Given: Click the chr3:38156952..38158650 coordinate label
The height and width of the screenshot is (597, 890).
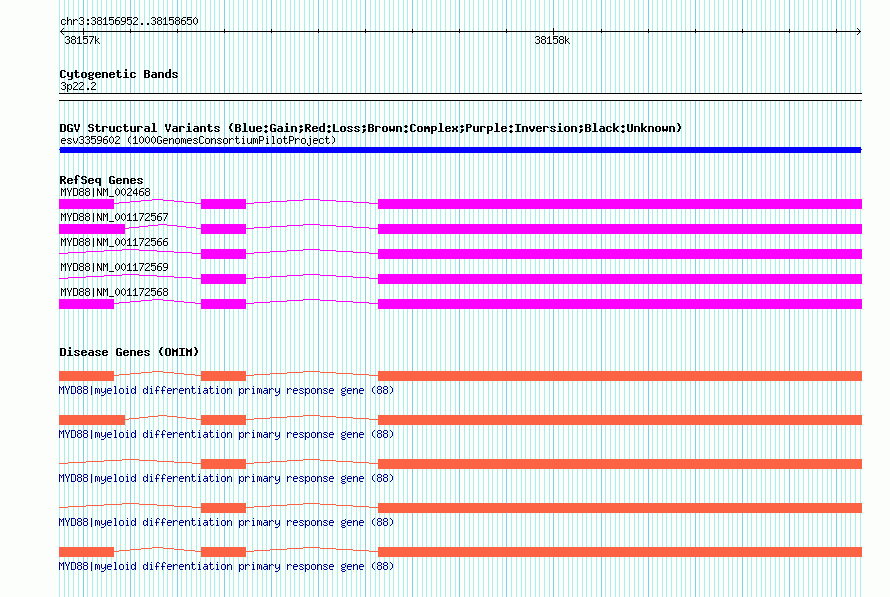Looking at the screenshot, I should (129, 21).
